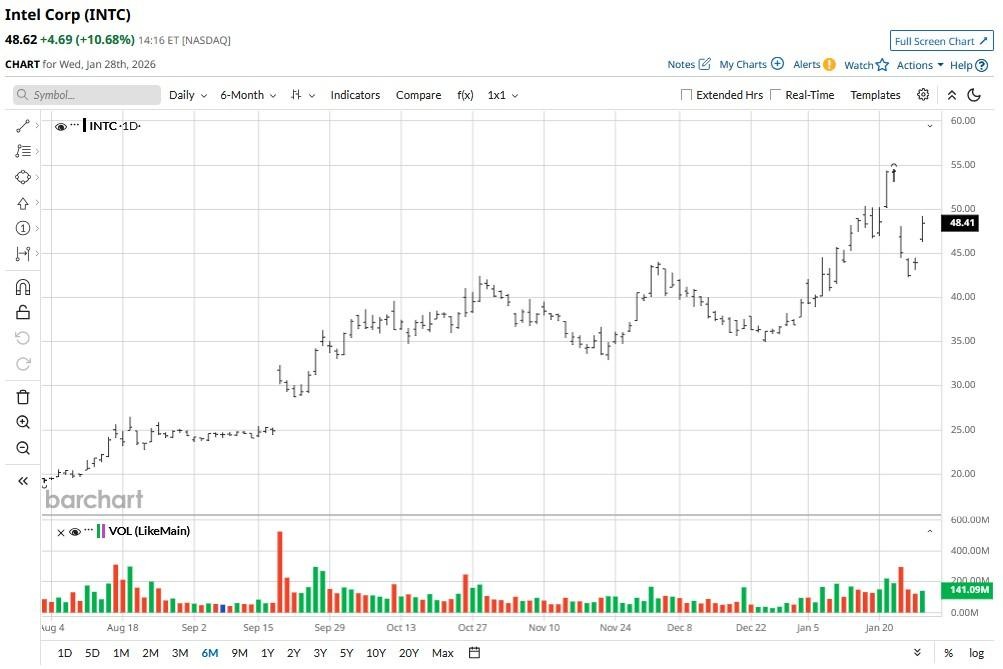The height and width of the screenshot is (669, 1003).
Task: Select the arrow annotation tool
Action: point(23,203)
